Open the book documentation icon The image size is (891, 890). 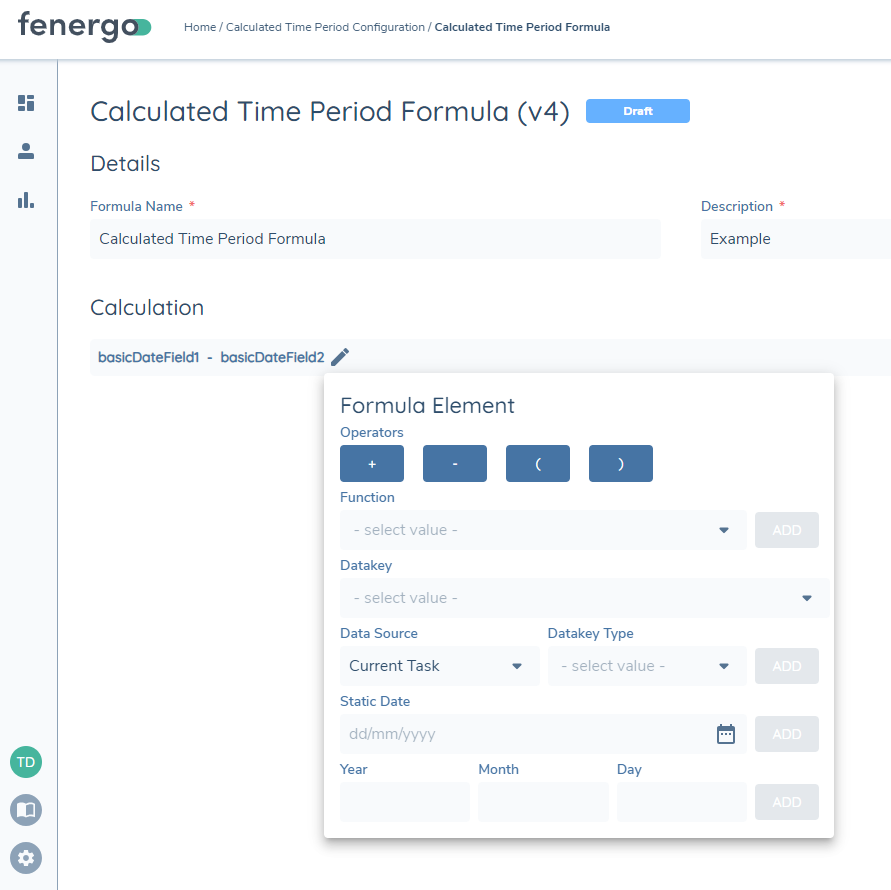click(x=26, y=810)
